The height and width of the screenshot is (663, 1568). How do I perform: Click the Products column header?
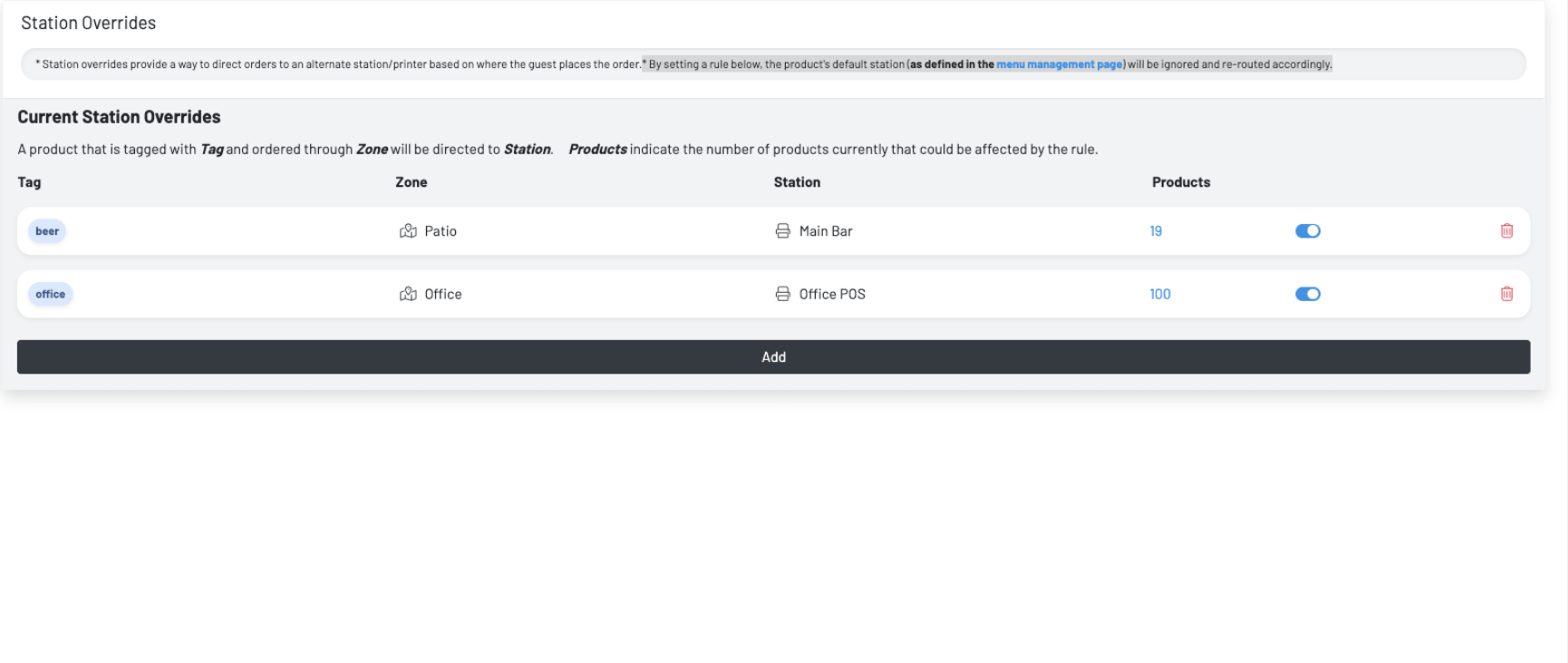click(x=1180, y=182)
